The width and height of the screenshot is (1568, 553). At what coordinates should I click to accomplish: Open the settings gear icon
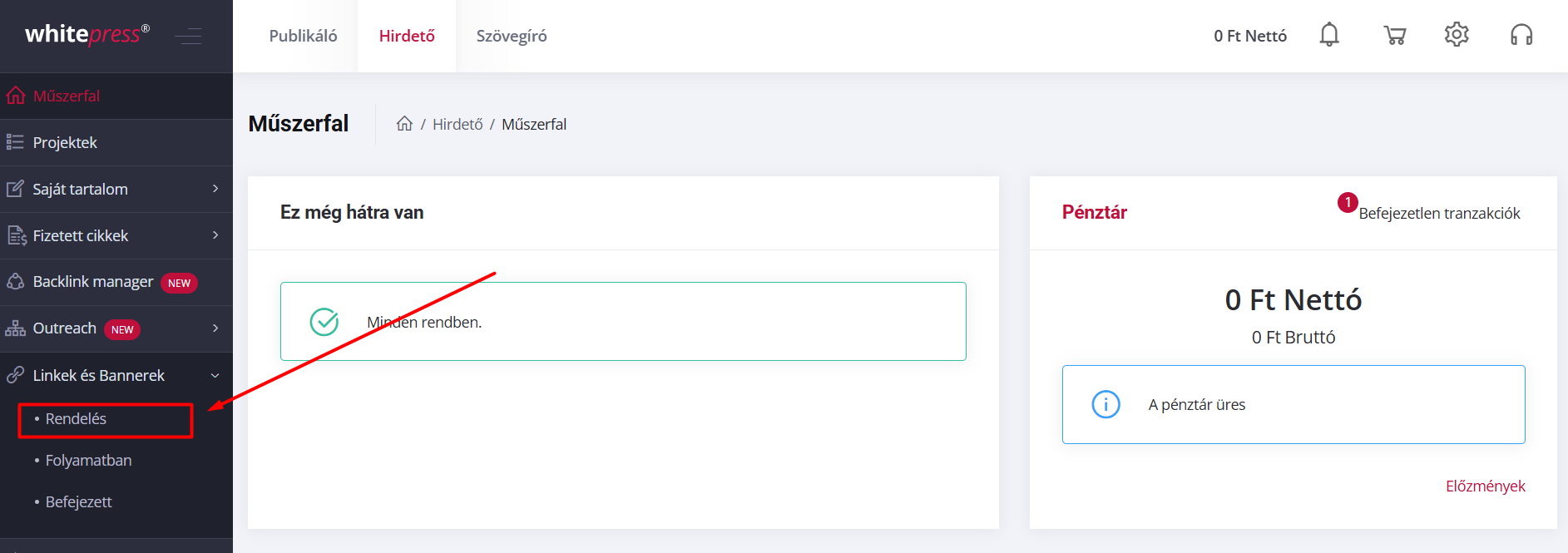[1457, 35]
